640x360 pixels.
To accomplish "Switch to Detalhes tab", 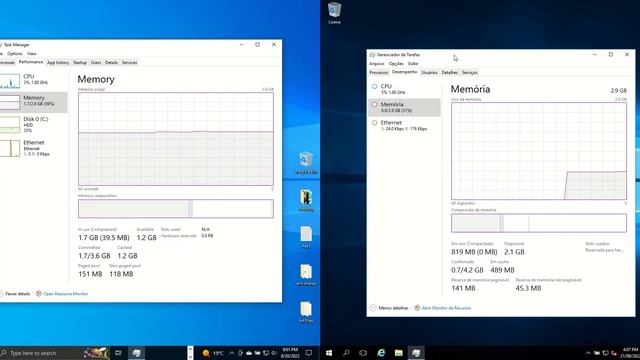I will pyautogui.click(x=450, y=73).
